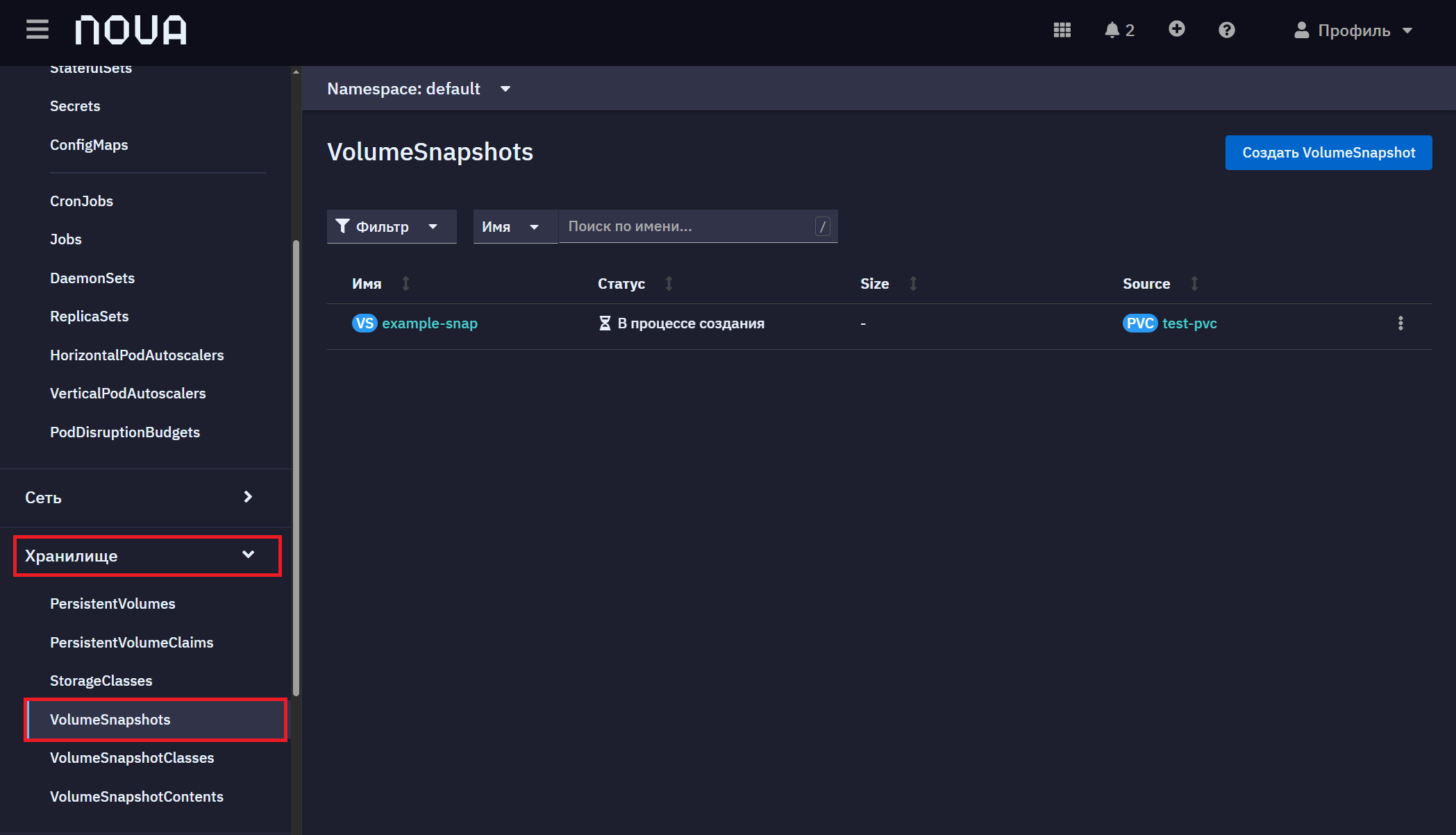Click the Size column header text
Viewport: 1456px width, 835px height.
875,284
